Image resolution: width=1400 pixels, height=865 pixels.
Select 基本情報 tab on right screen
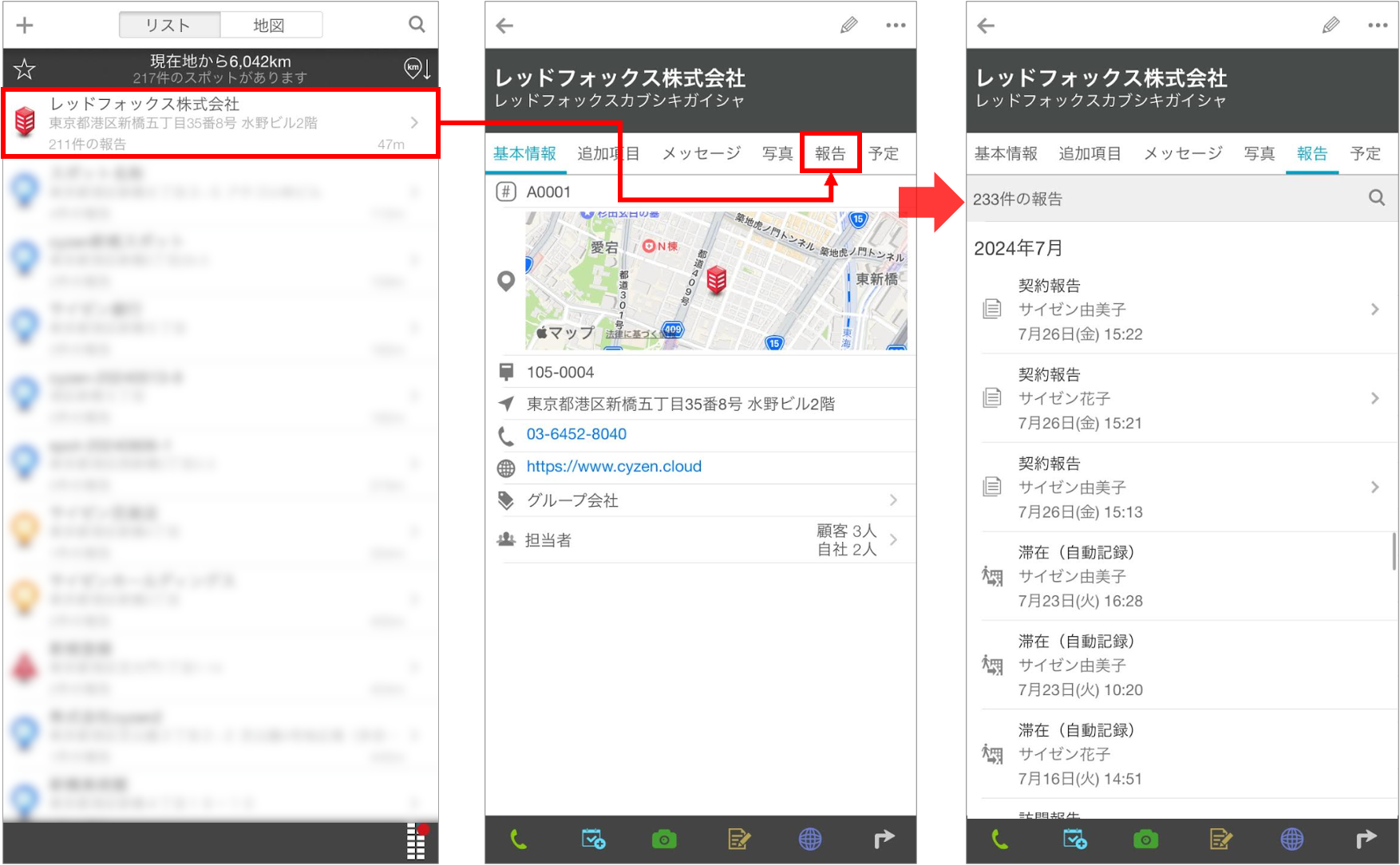click(x=1006, y=153)
